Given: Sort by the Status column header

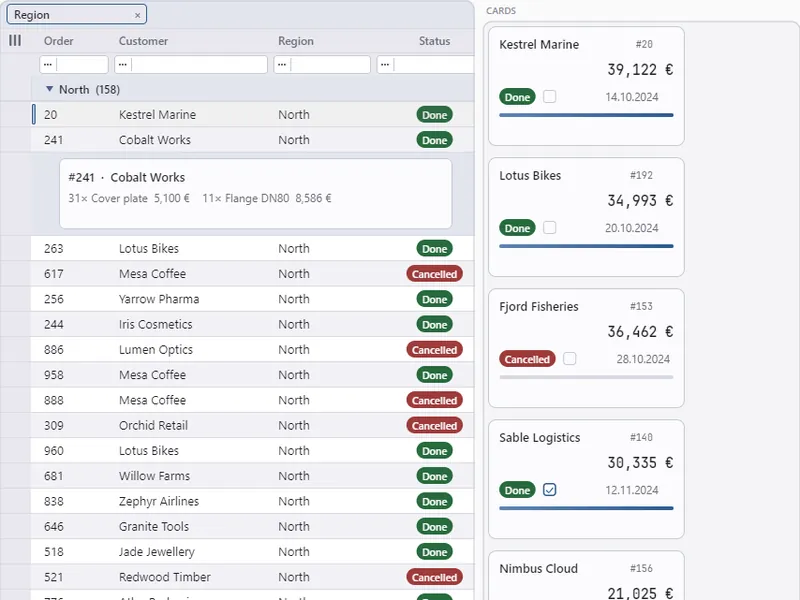Looking at the screenshot, I should 434,41.
